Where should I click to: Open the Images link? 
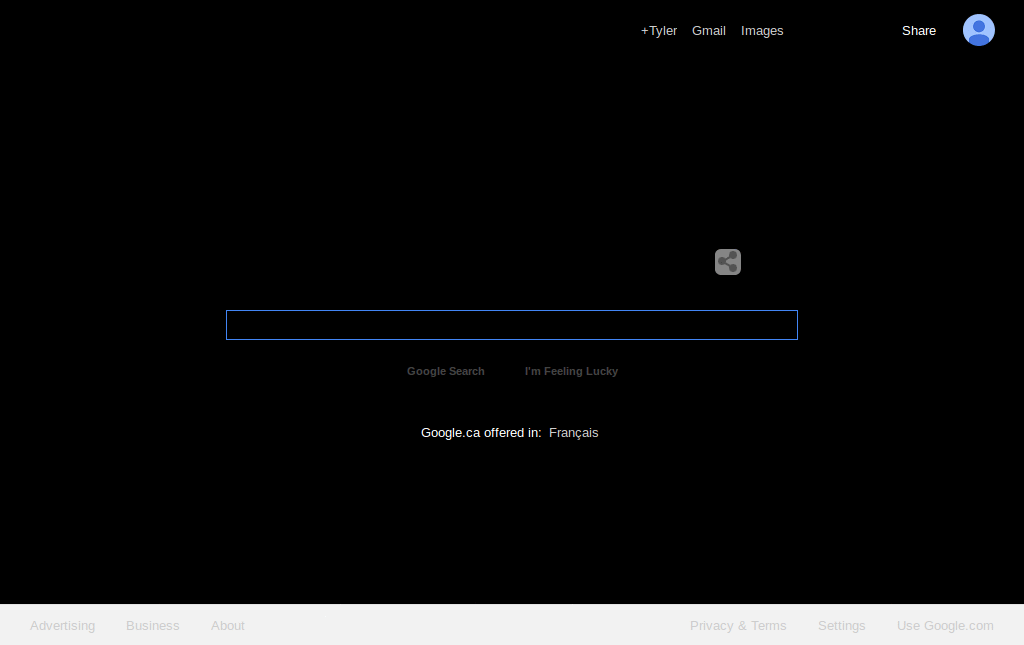point(761,31)
